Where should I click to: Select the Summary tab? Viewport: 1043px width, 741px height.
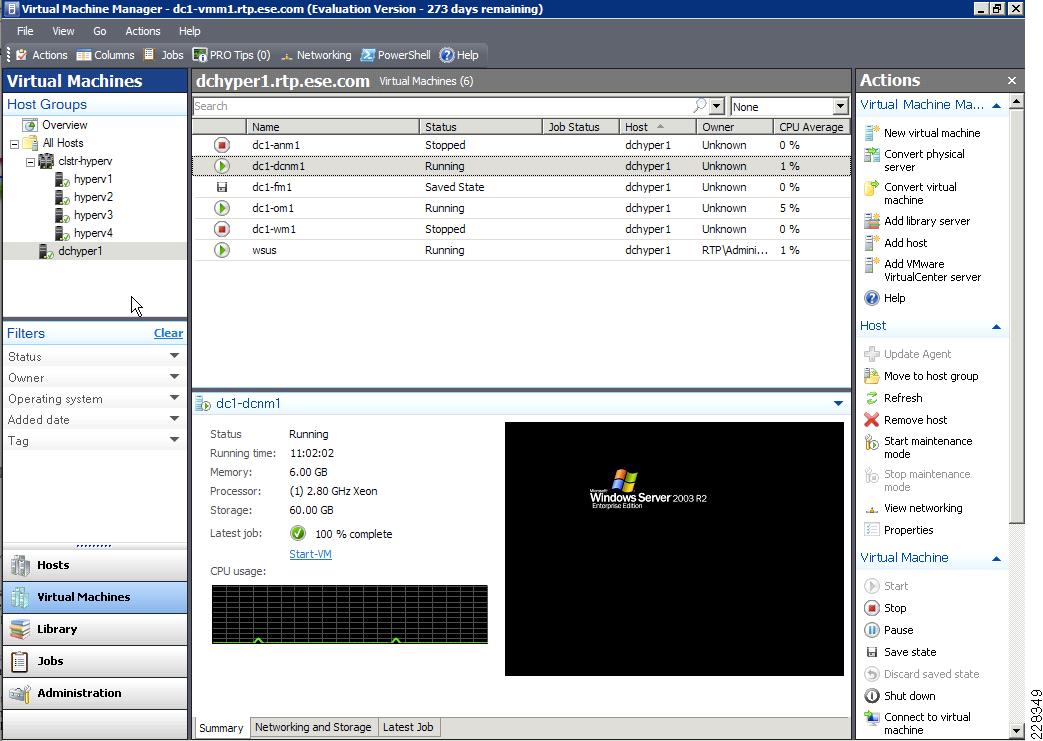click(221, 728)
